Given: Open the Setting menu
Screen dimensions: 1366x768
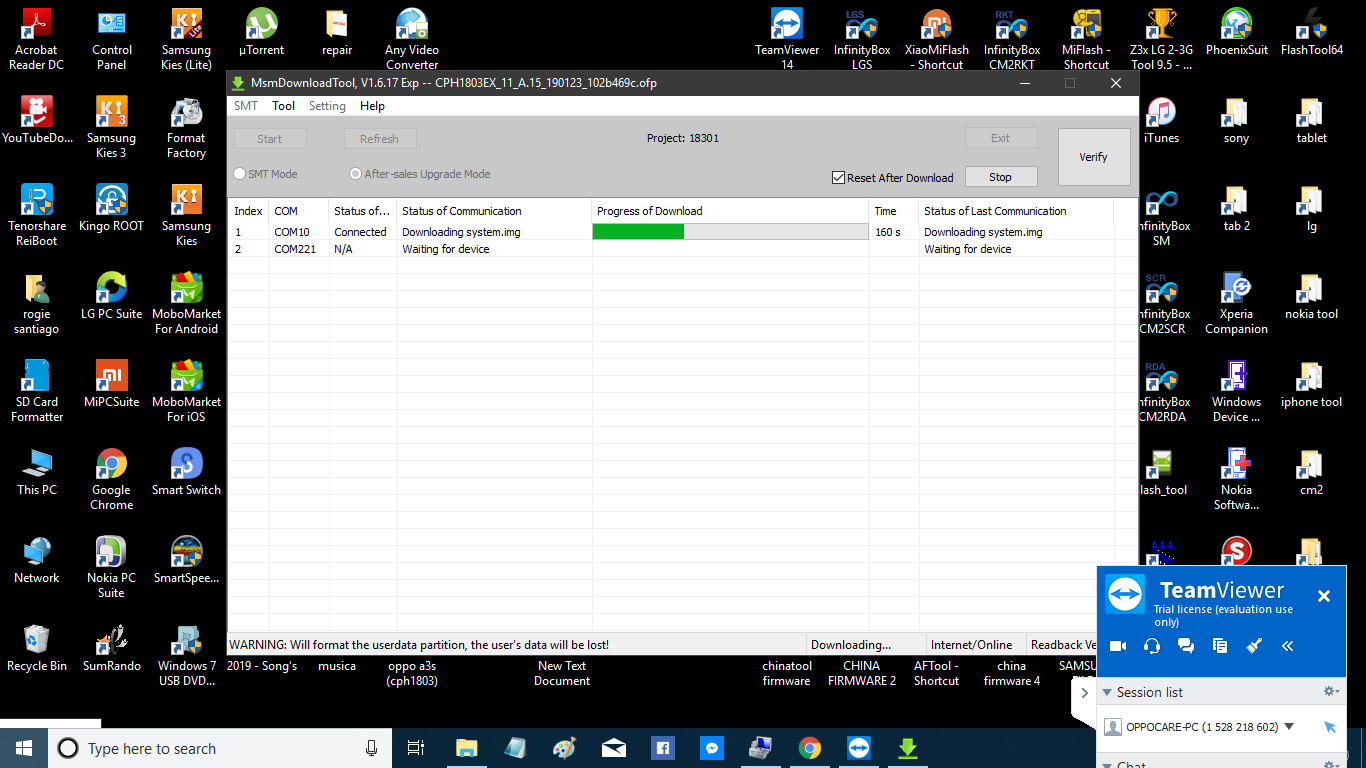Looking at the screenshot, I should (327, 106).
